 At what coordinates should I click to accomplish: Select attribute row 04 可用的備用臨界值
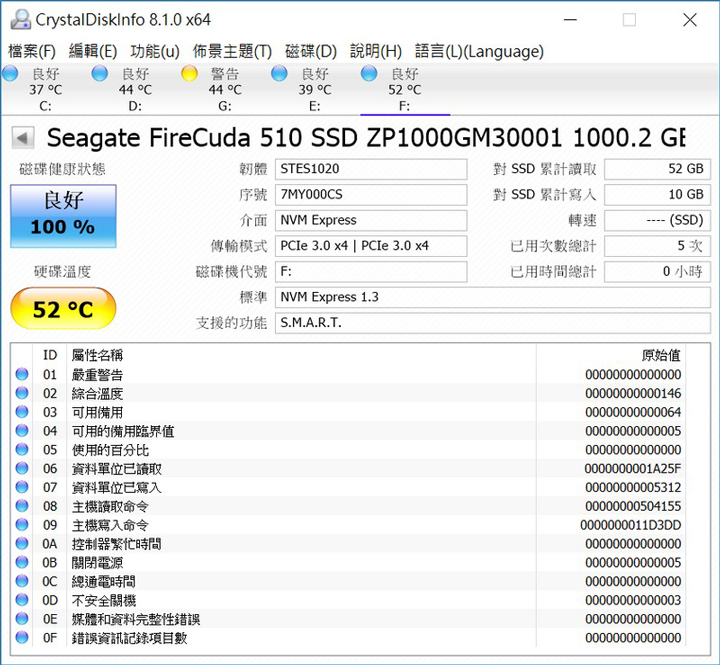(x=349, y=431)
